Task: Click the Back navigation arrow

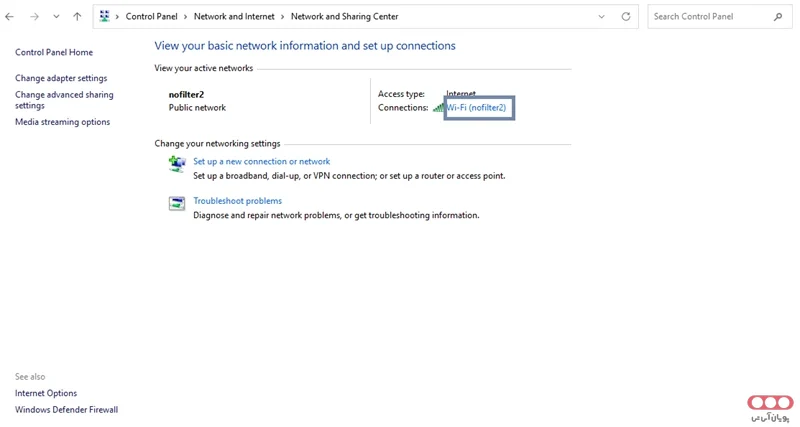Action: [10, 17]
